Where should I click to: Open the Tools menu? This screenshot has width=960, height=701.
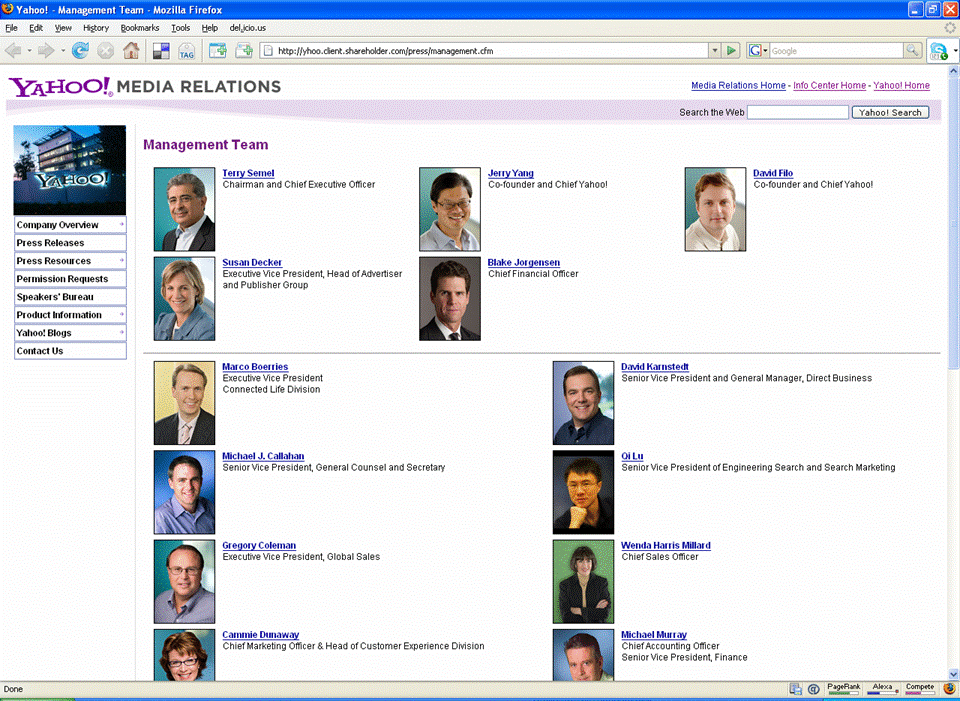[180, 28]
